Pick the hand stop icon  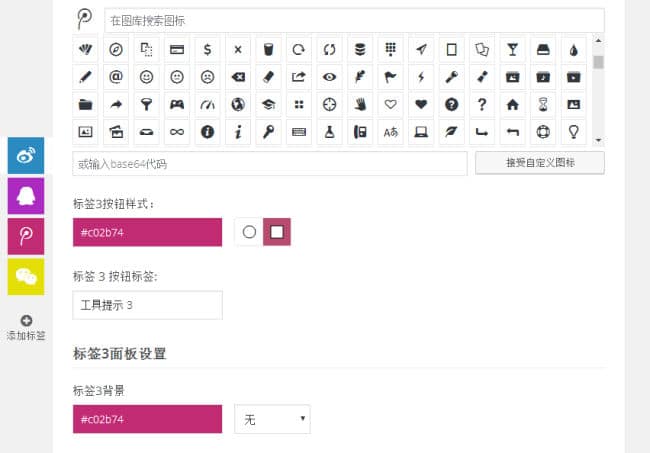click(360, 104)
